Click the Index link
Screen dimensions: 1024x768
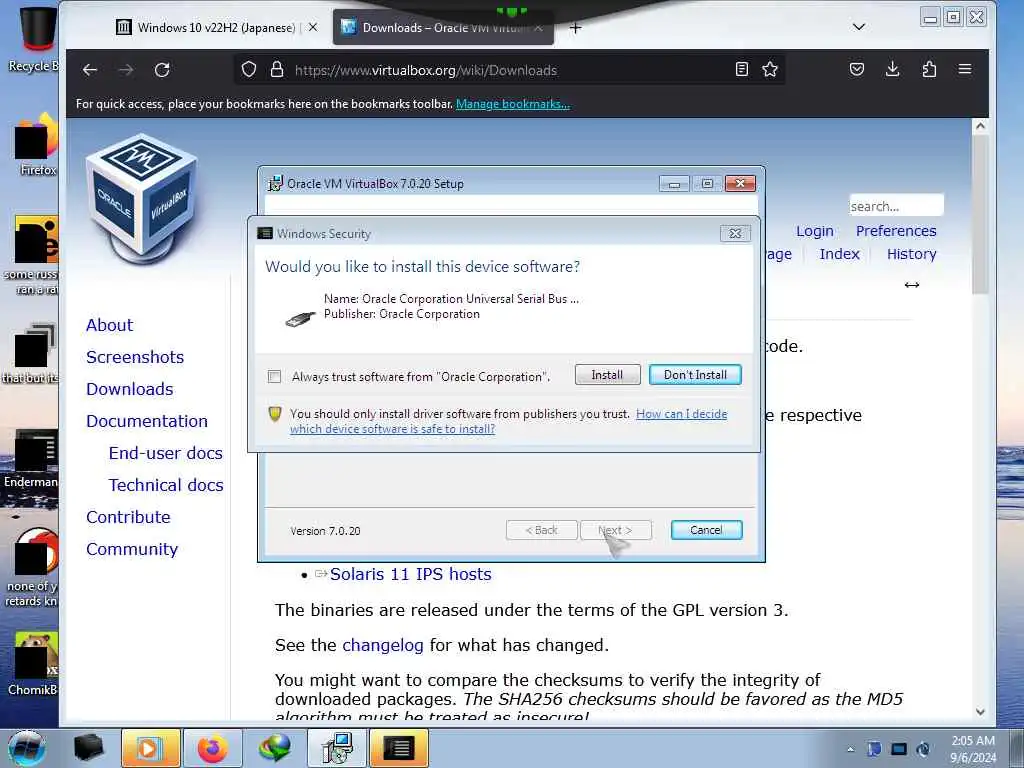coord(839,254)
